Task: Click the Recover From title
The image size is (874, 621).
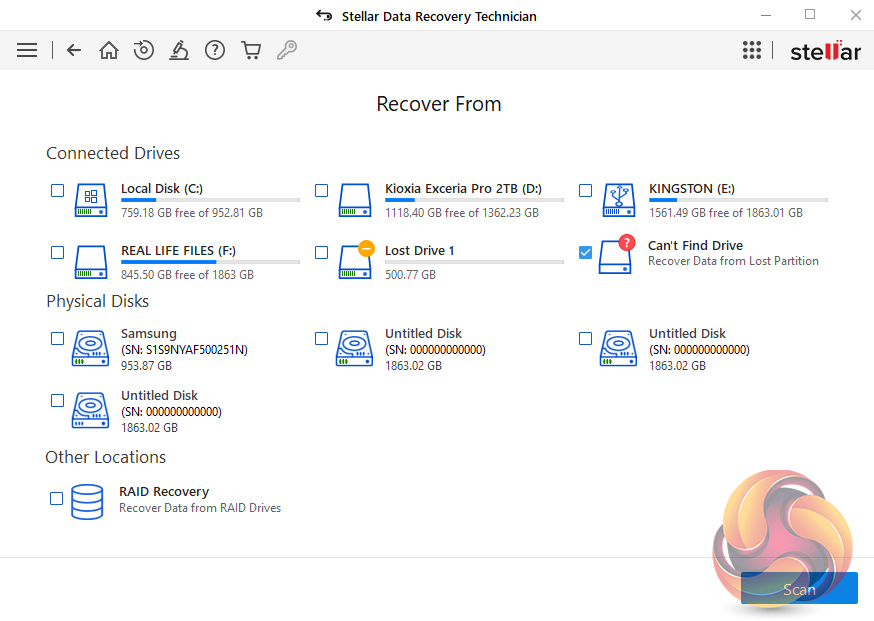Action: (x=439, y=104)
